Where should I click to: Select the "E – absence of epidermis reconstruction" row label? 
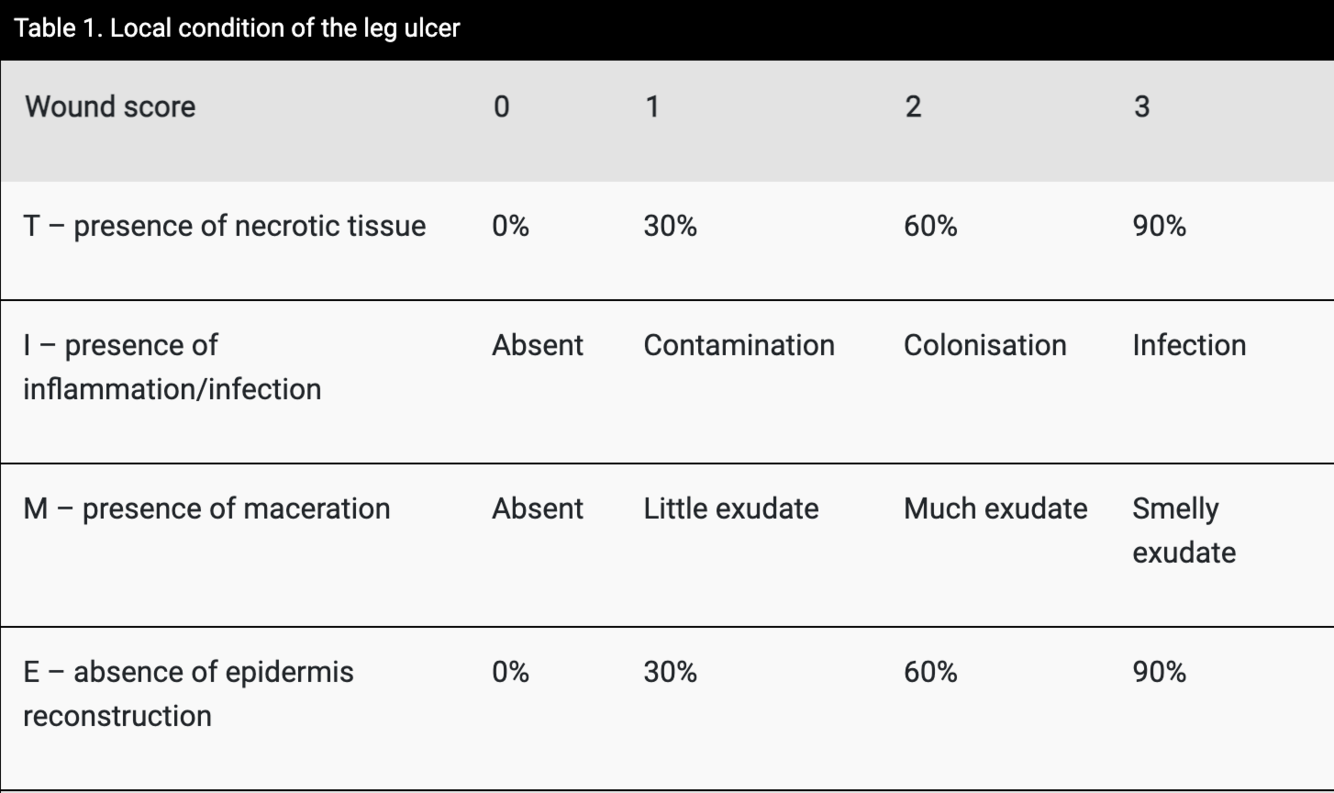coord(188,693)
